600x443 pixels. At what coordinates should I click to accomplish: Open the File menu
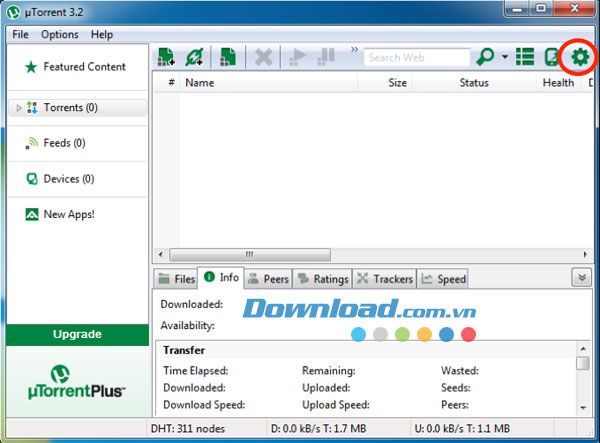[20, 34]
